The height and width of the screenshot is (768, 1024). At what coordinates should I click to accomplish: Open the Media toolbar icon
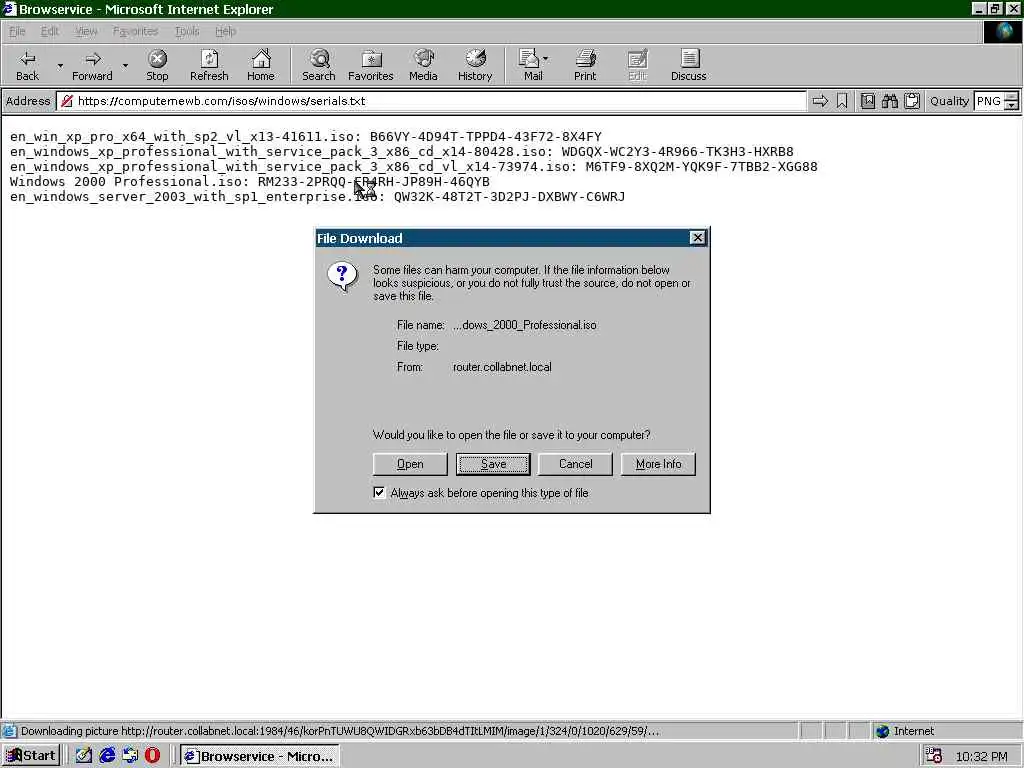coord(423,65)
